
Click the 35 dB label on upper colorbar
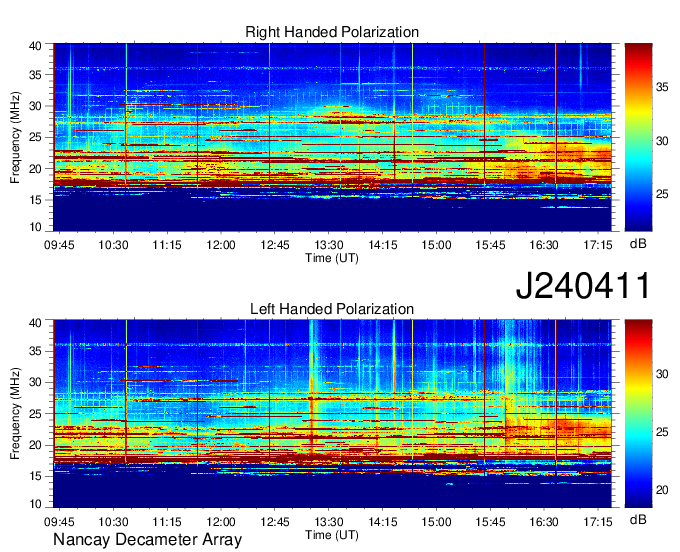[x=662, y=87]
